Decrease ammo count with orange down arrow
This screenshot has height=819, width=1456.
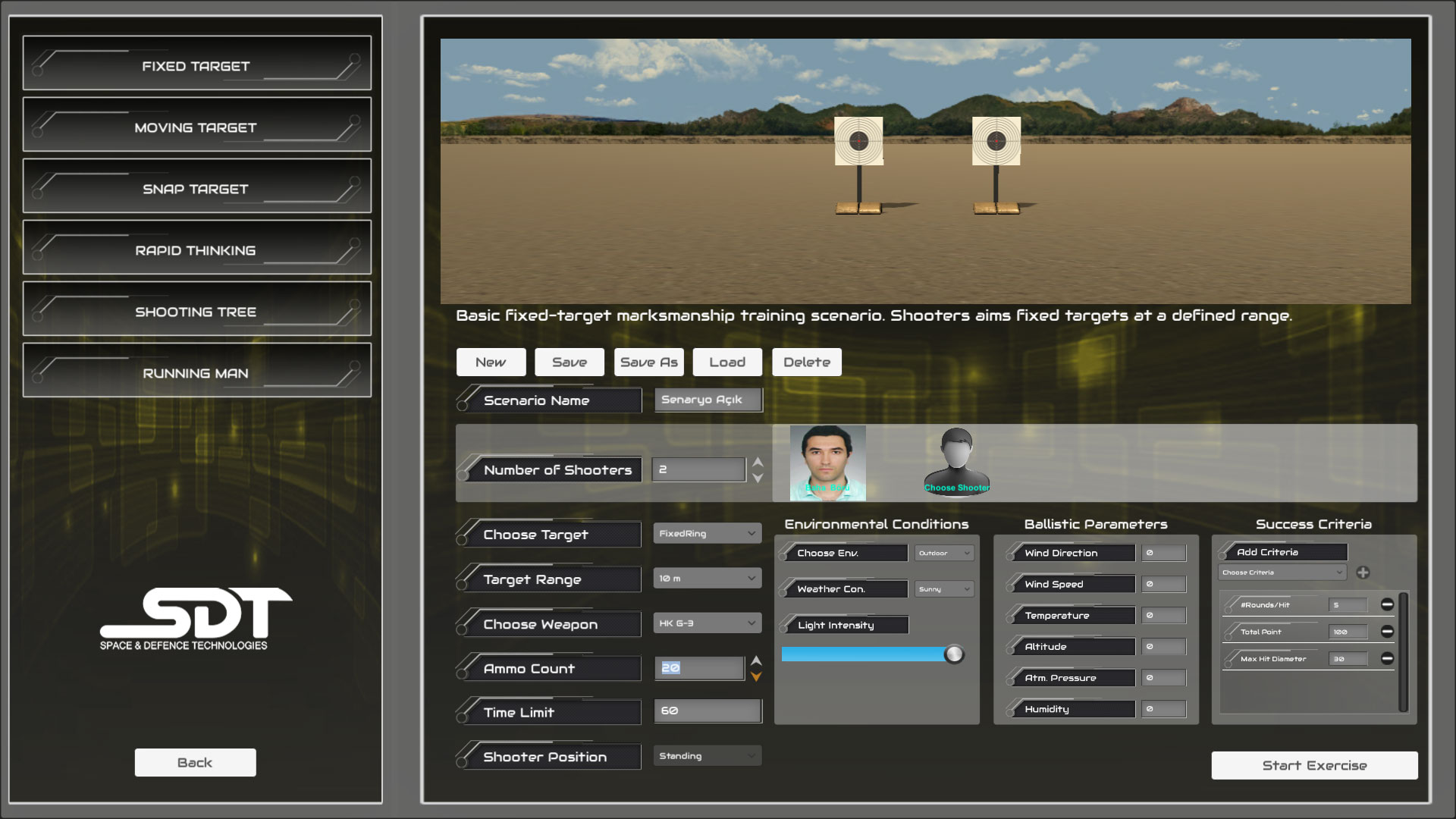756,676
